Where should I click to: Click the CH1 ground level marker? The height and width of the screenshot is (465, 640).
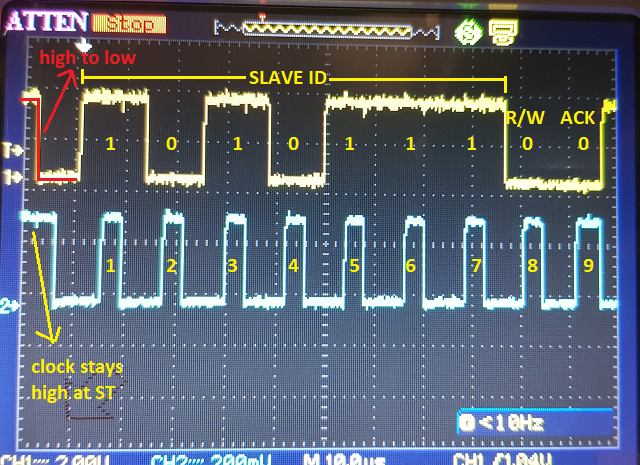pyautogui.click(x=11, y=176)
